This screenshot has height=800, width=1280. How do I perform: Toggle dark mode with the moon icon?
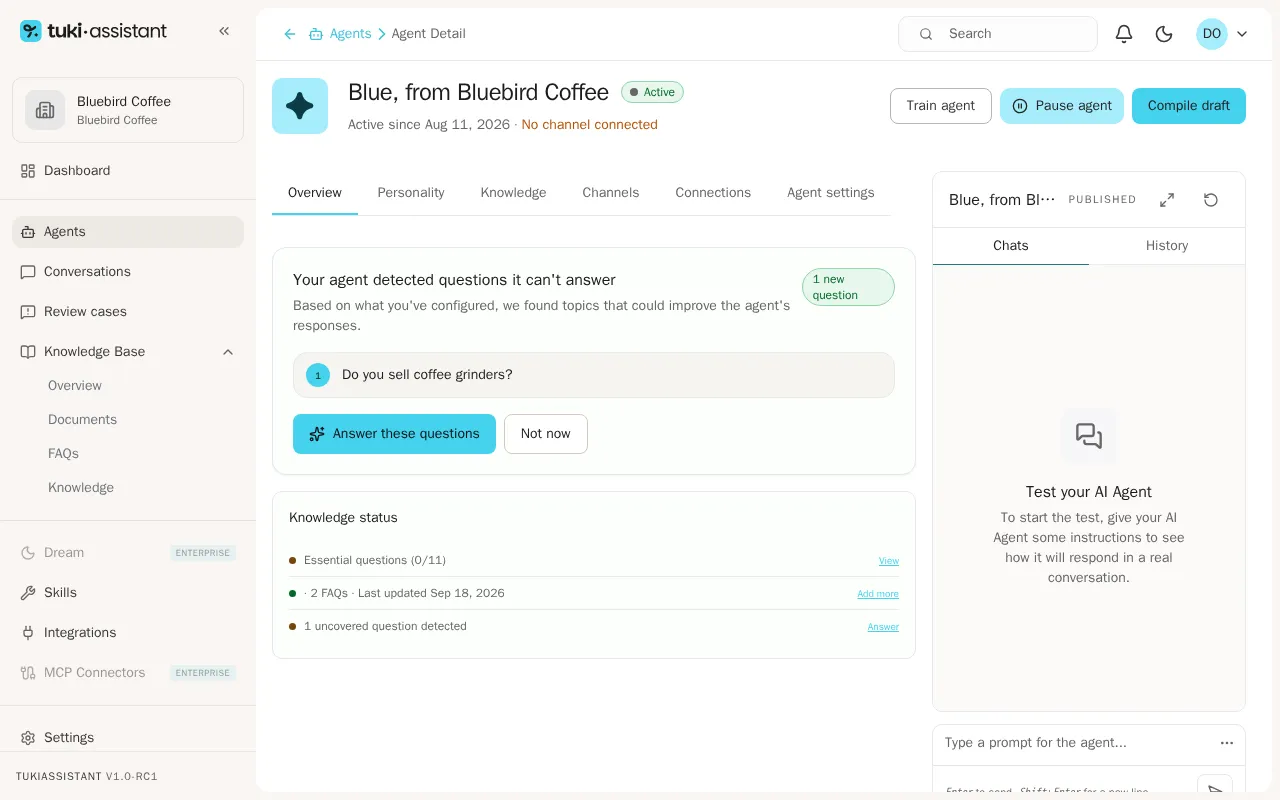pyautogui.click(x=1164, y=34)
